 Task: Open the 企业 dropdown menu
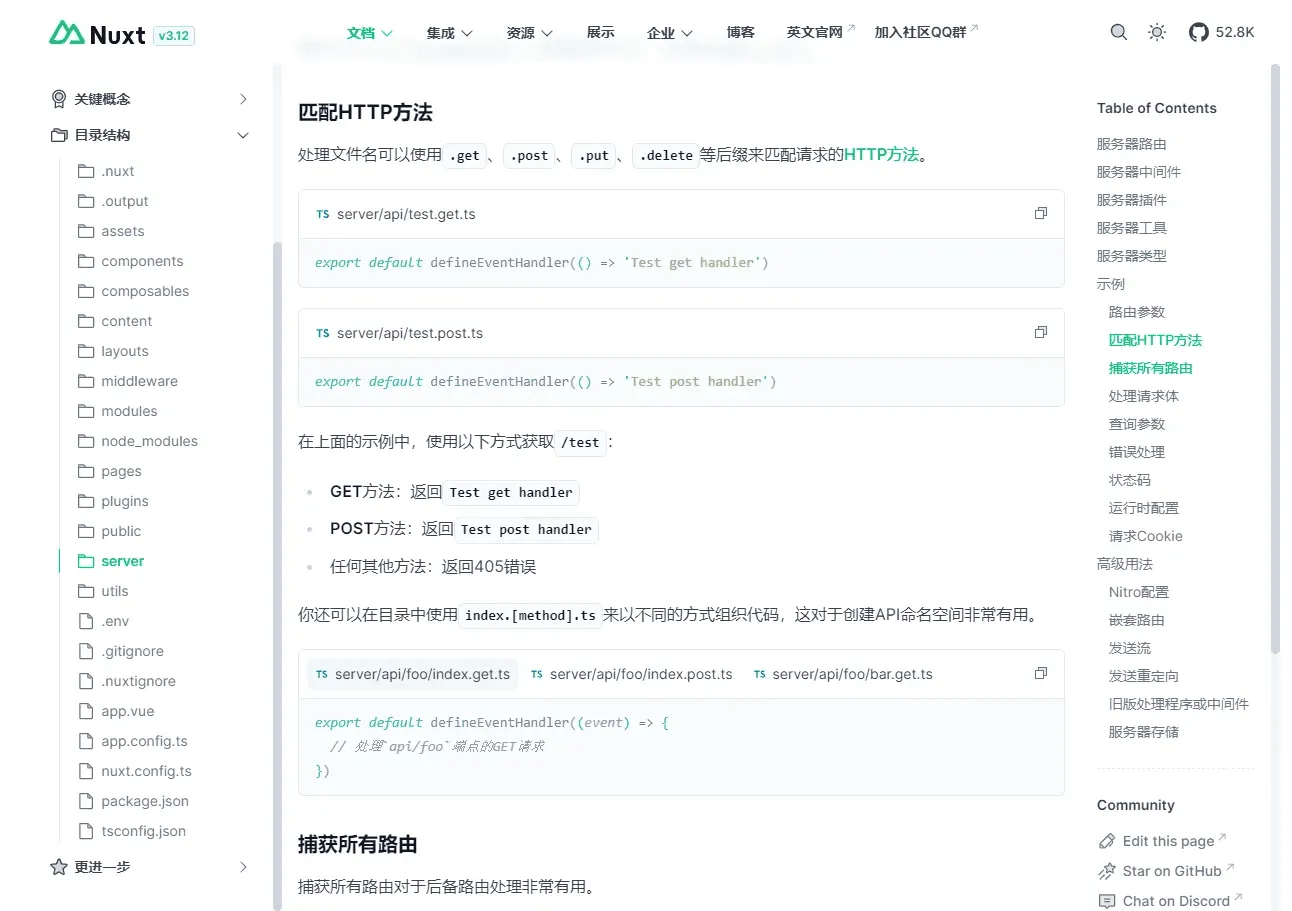tap(670, 33)
